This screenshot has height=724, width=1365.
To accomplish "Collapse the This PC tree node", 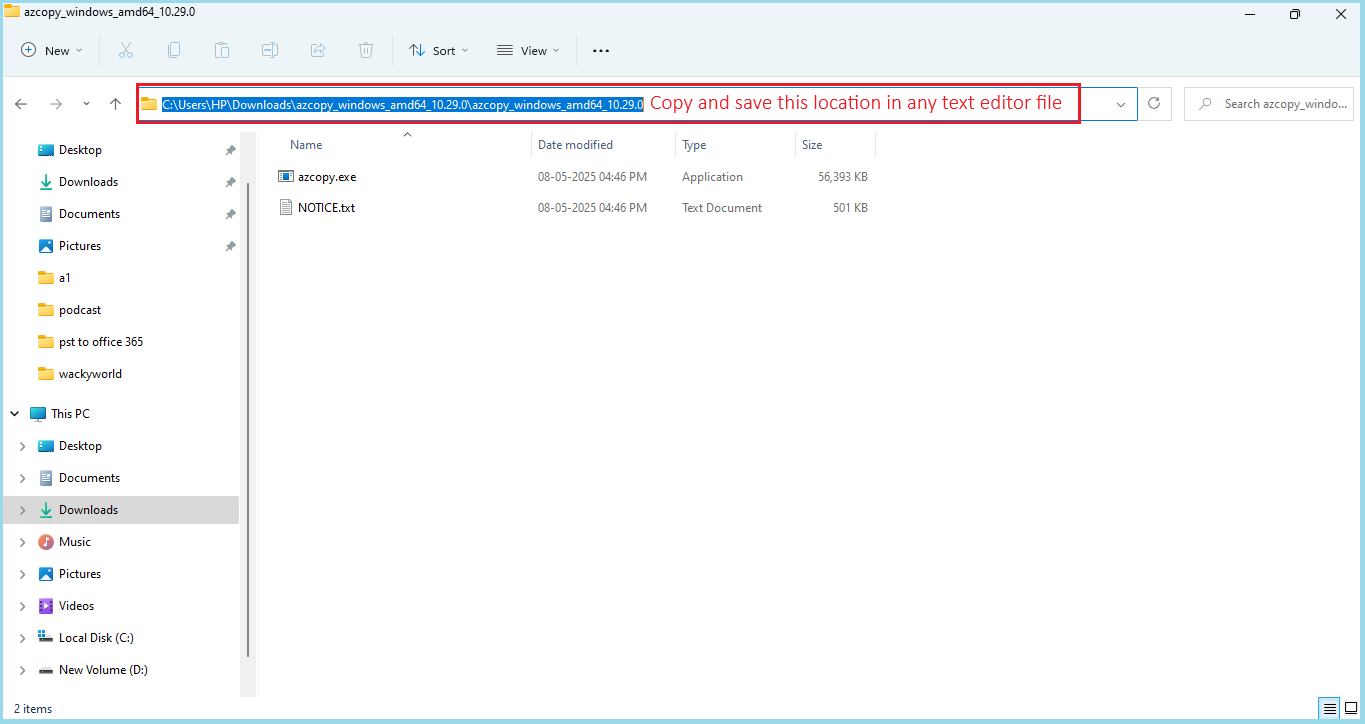I will (x=15, y=414).
